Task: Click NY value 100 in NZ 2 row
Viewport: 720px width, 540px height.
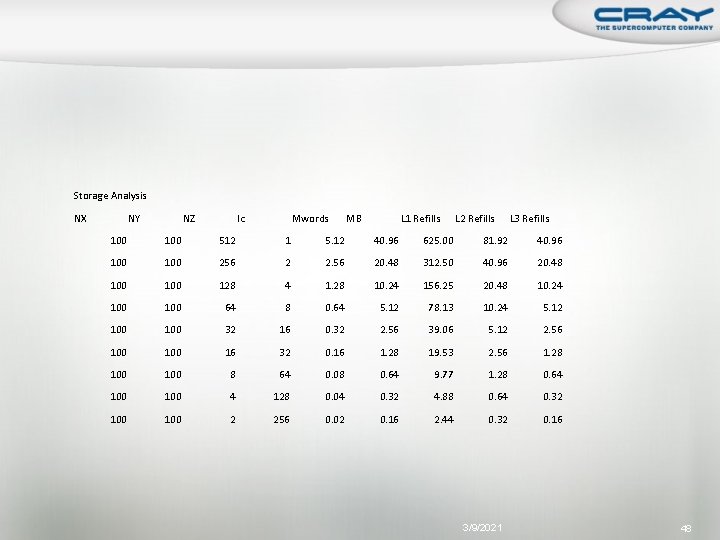Action: [x=173, y=420]
